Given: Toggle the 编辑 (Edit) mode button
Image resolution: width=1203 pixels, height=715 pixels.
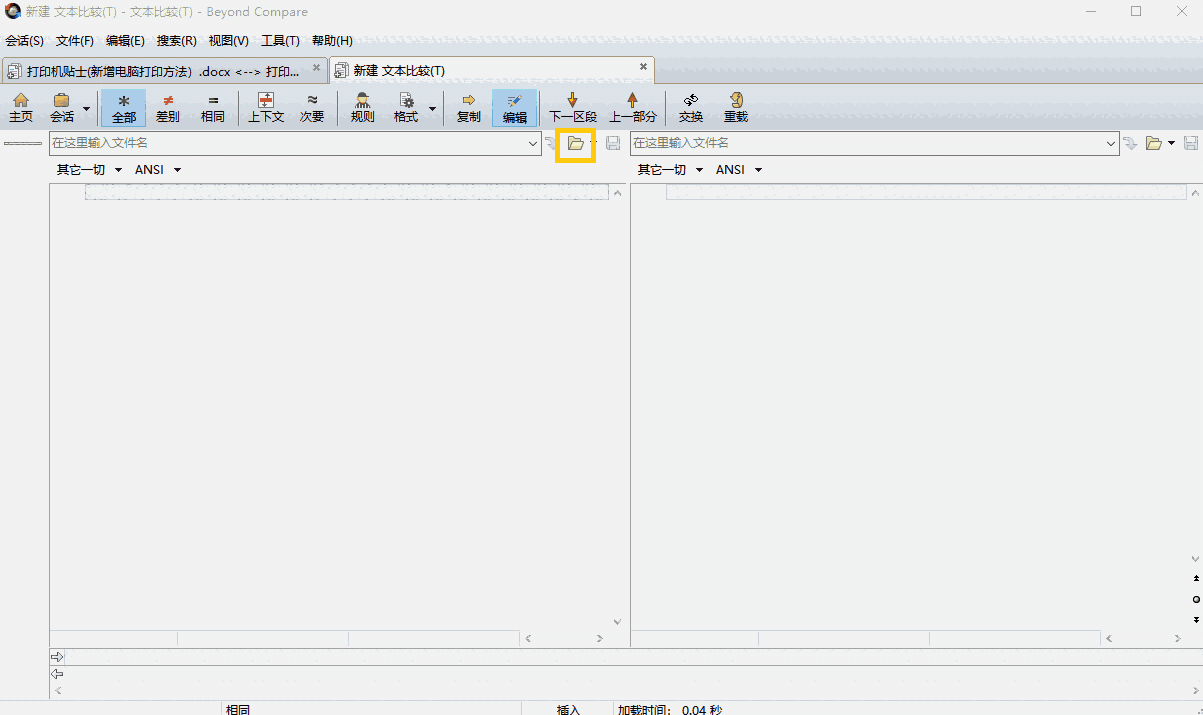Looking at the screenshot, I should [514, 107].
